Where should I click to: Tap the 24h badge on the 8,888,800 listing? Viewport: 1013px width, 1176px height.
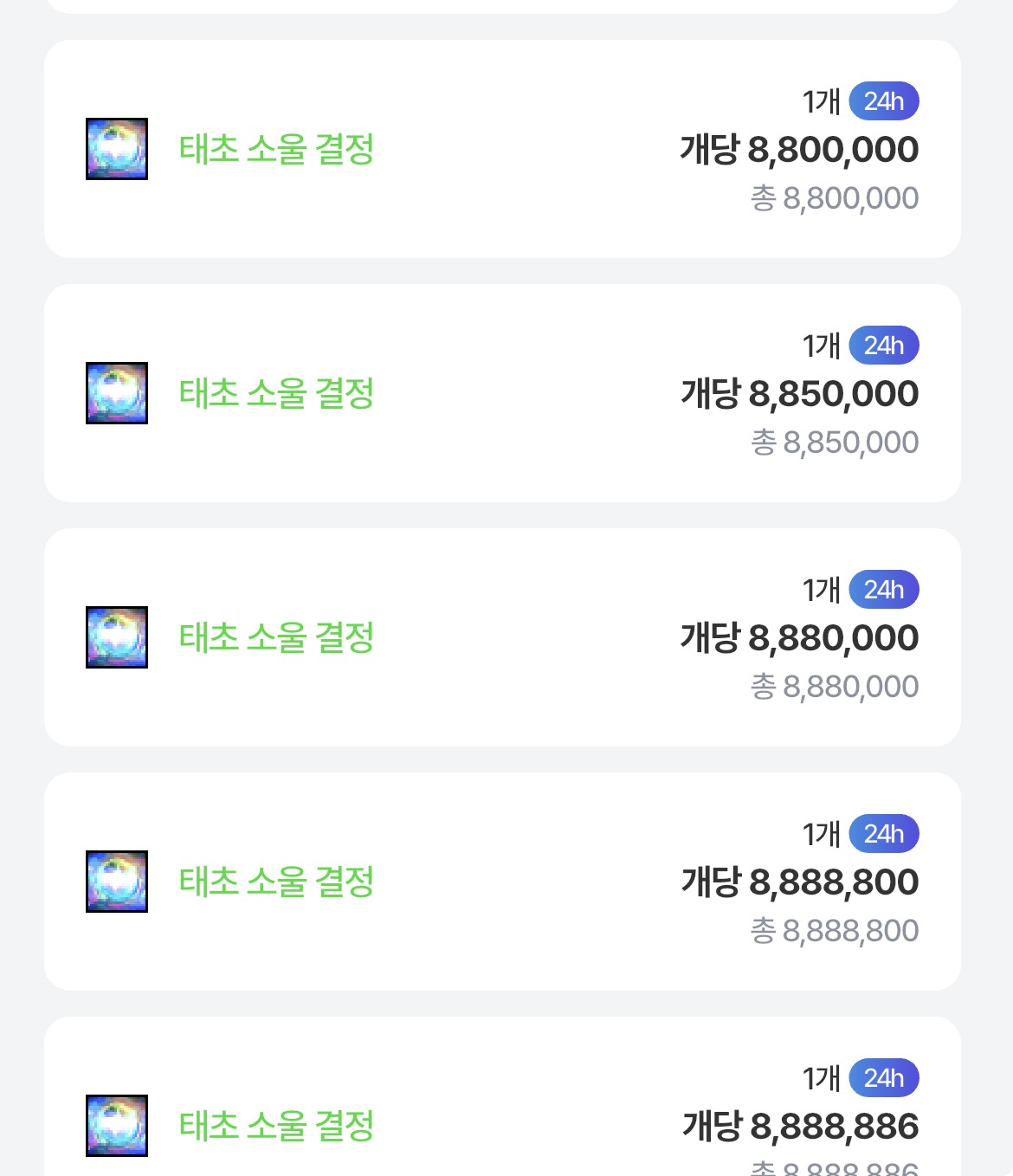coord(883,834)
